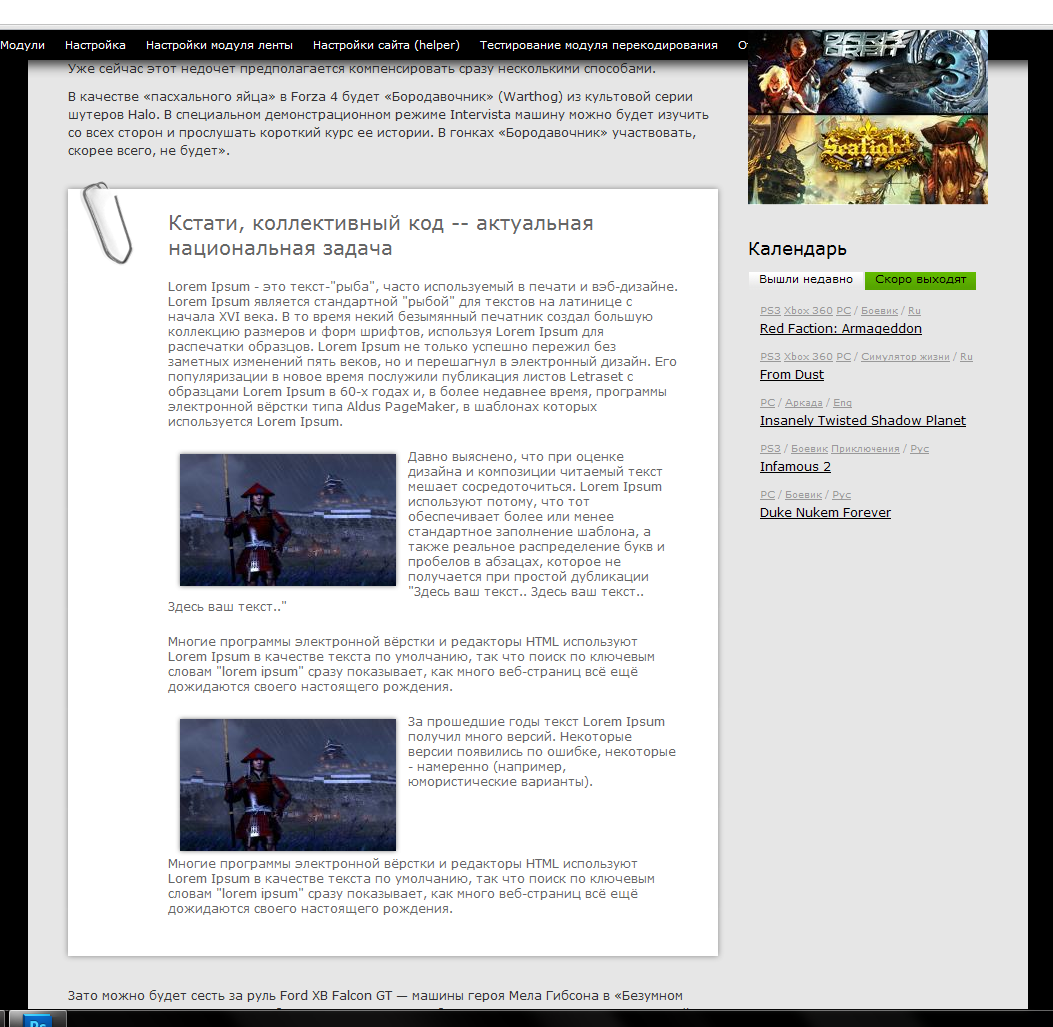Open the Infamous 2 game link
Image resolution: width=1053 pixels, height=1027 pixels.
(x=795, y=467)
